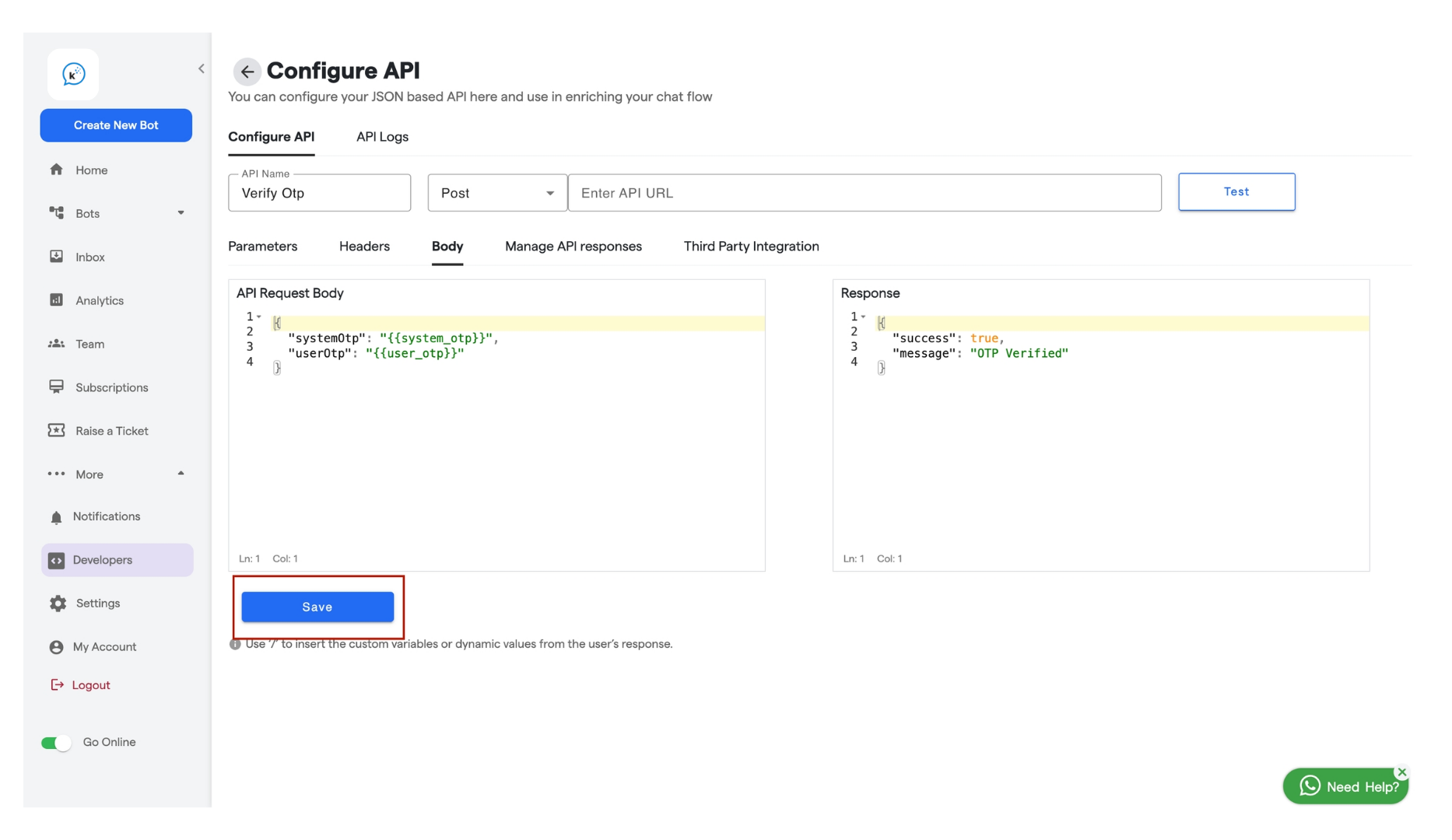Viewport: 1452px width, 840px height.
Task: Click the Logout exit icon
Action: [x=57, y=685]
